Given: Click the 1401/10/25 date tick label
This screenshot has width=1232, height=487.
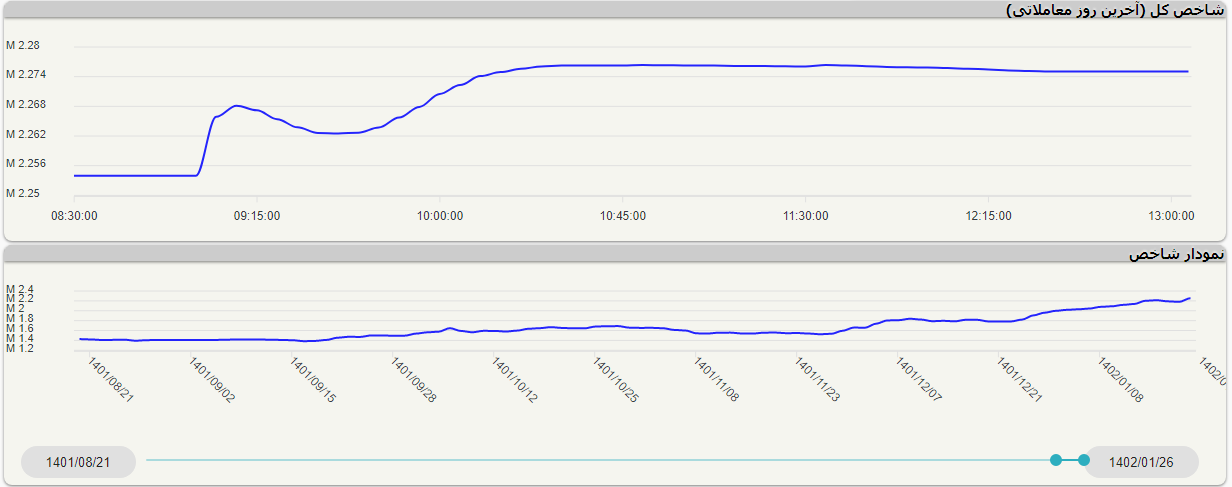Looking at the screenshot, I should pos(616,381).
